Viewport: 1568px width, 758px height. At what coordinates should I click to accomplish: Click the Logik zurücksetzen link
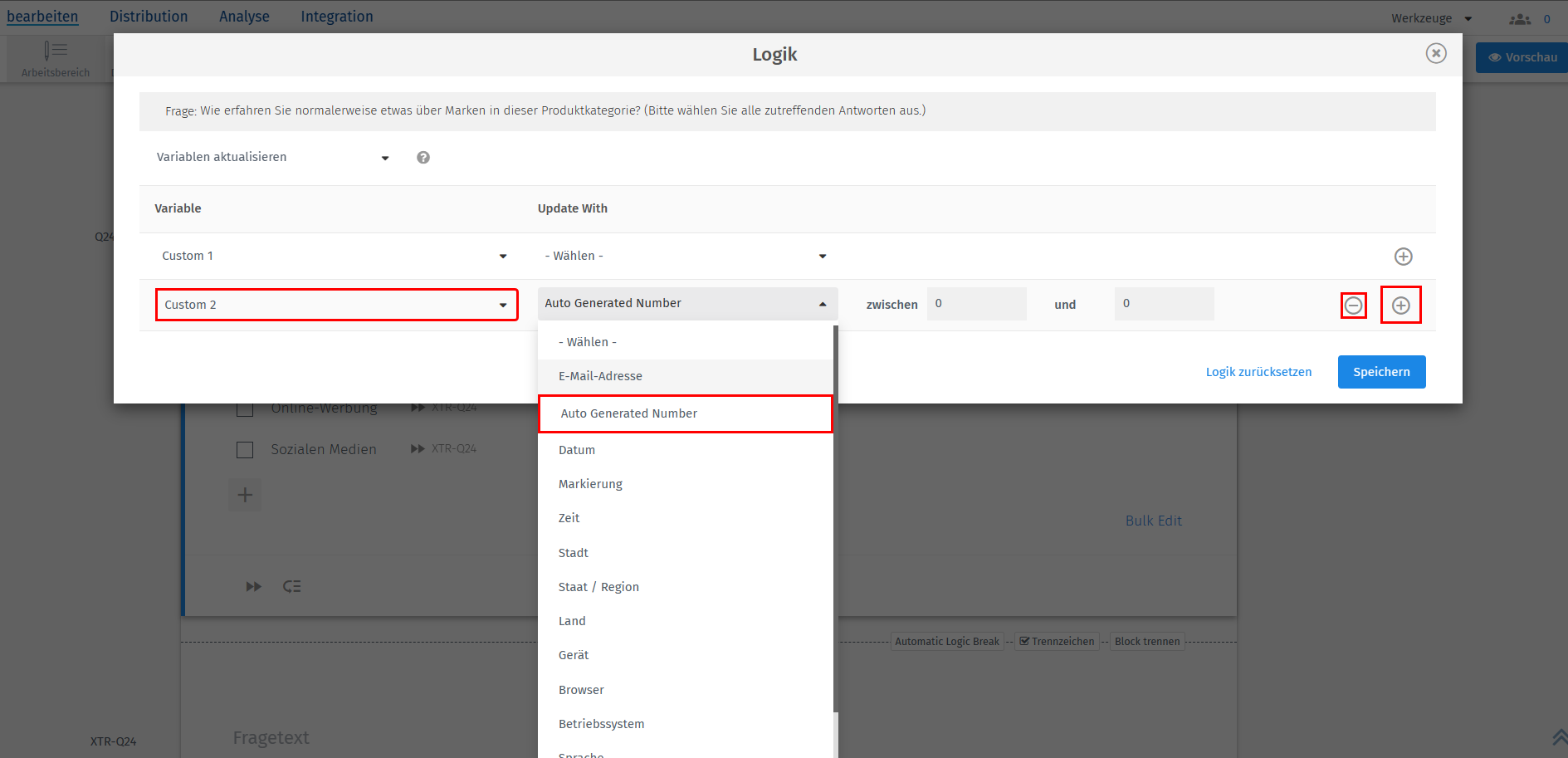point(1258,372)
